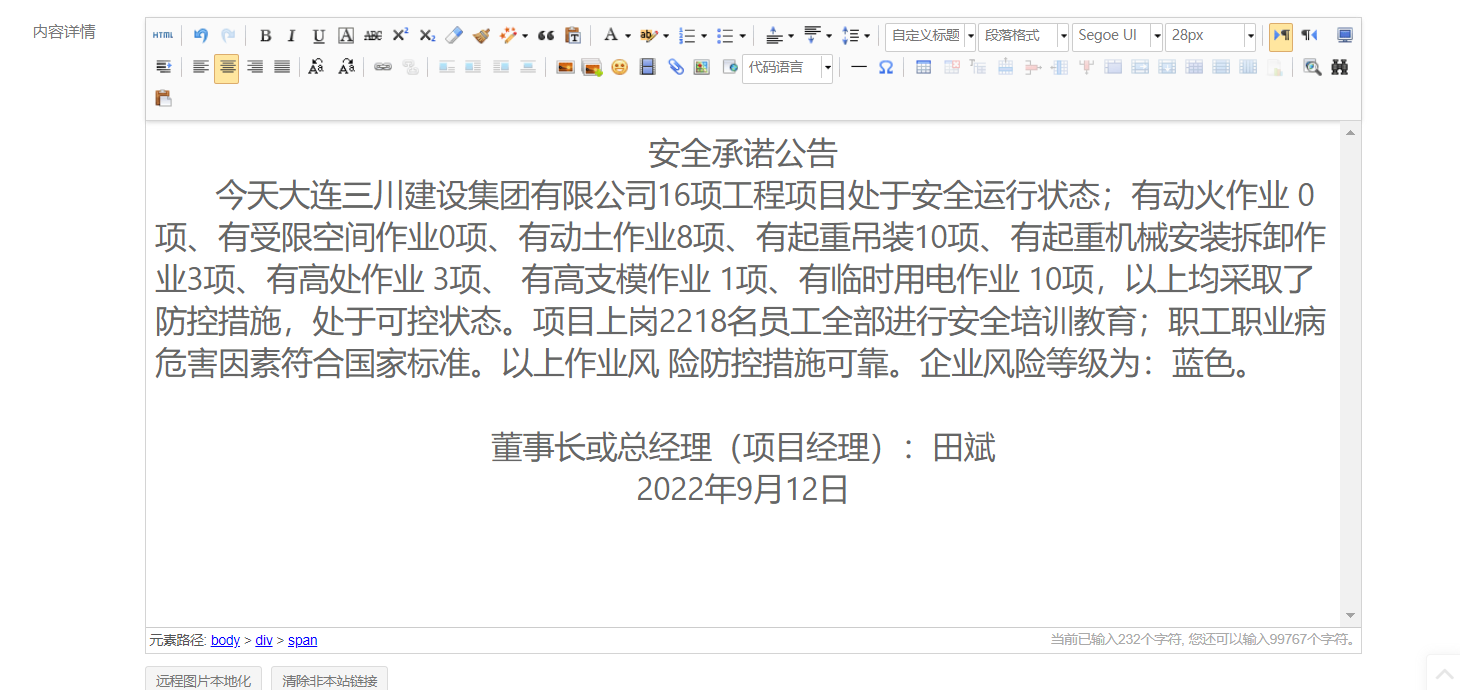Screen dimensions: 1460x690
Task: Clear formatting with the eraser icon
Action: tap(454, 35)
